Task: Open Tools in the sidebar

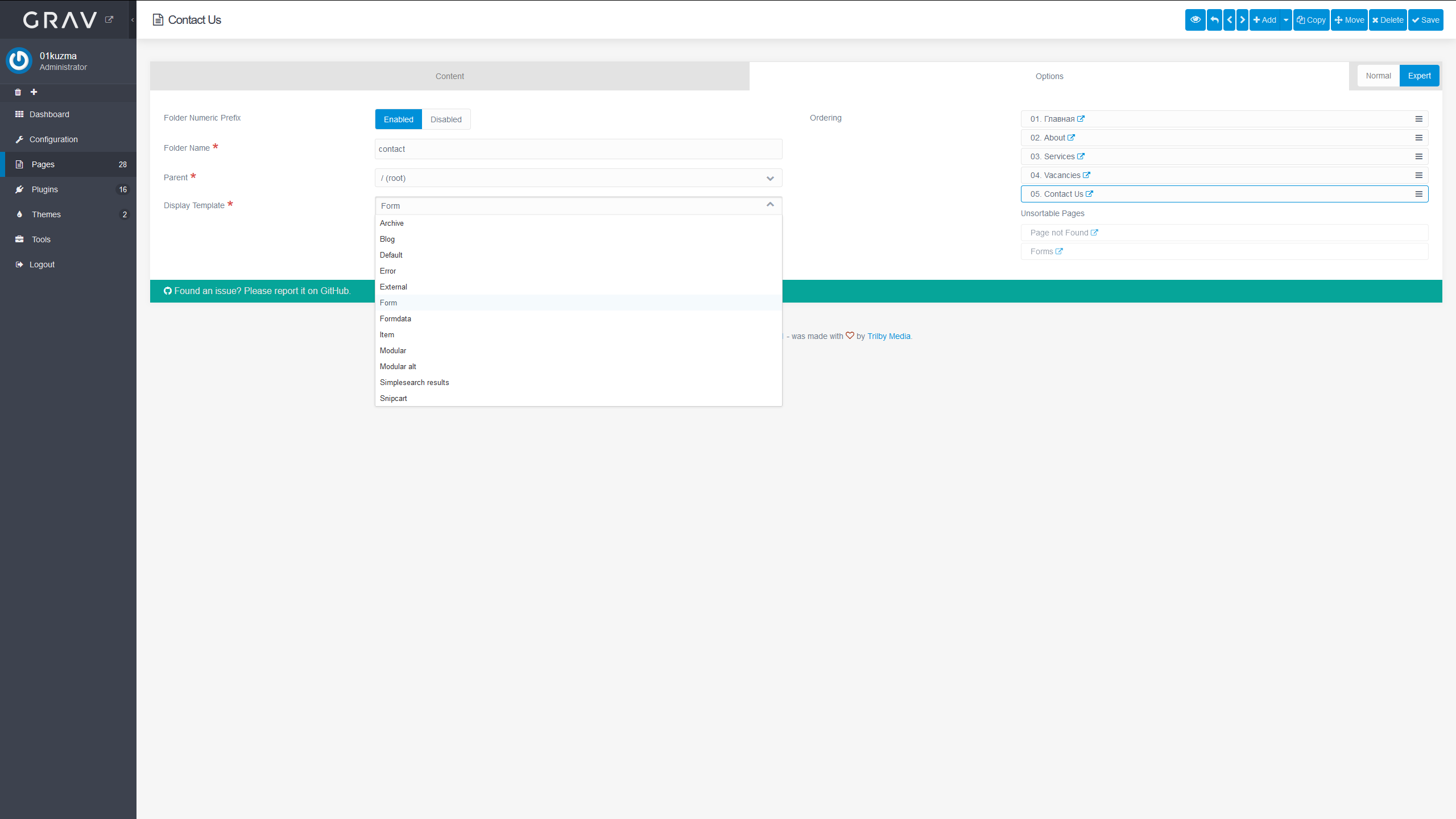Action: click(x=68, y=239)
